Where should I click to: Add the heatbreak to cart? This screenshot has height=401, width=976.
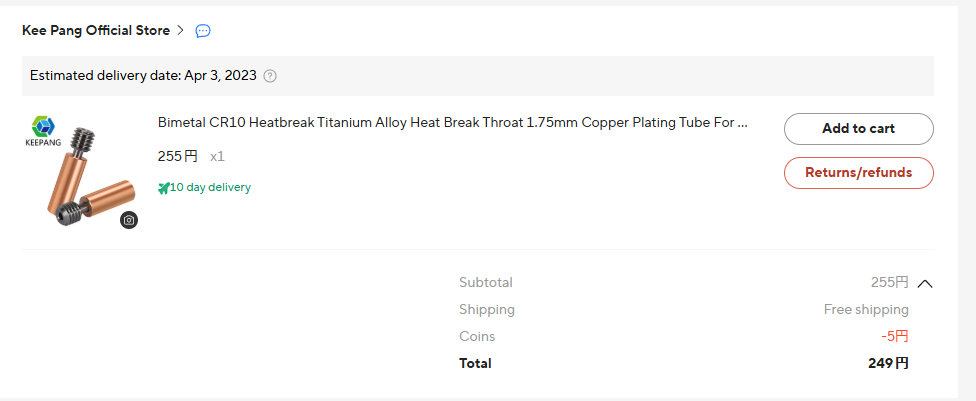click(x=858, y=129)
